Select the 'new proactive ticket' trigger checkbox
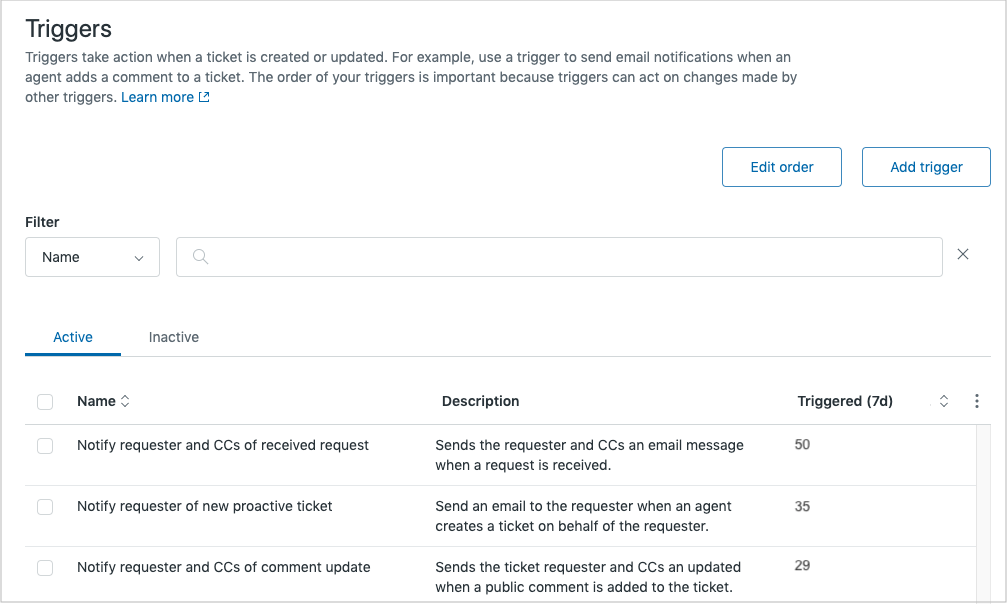 tap(45, 507)
